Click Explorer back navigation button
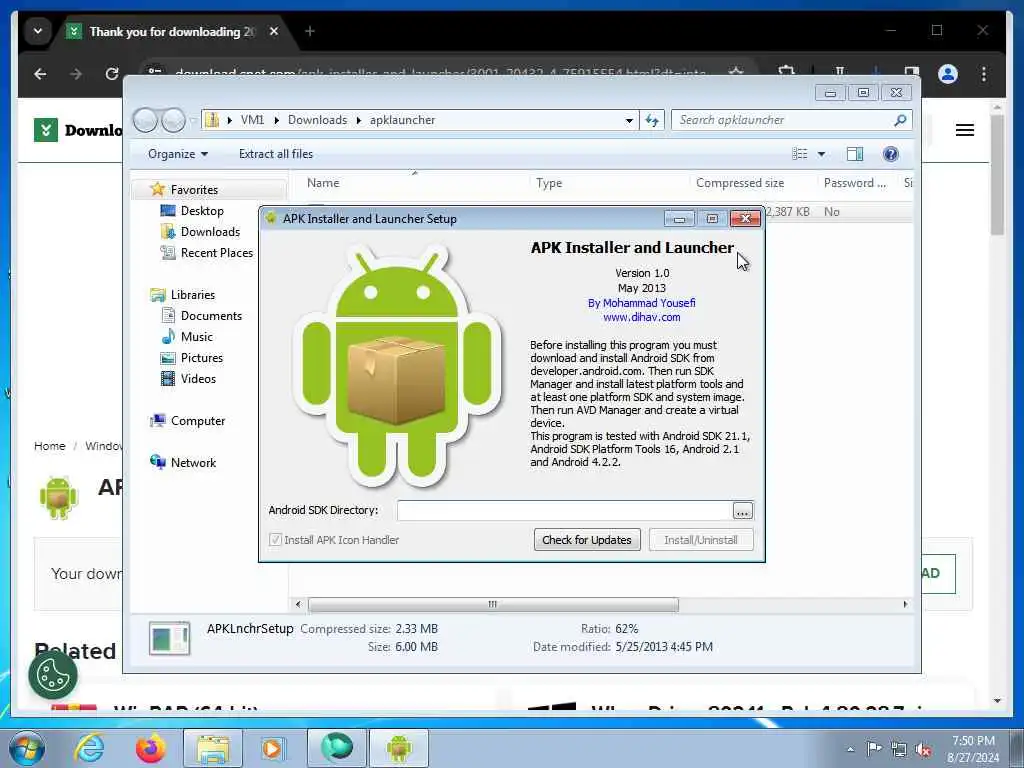The width and height of the screenshot is (1024, 768). tap(145, 120)
